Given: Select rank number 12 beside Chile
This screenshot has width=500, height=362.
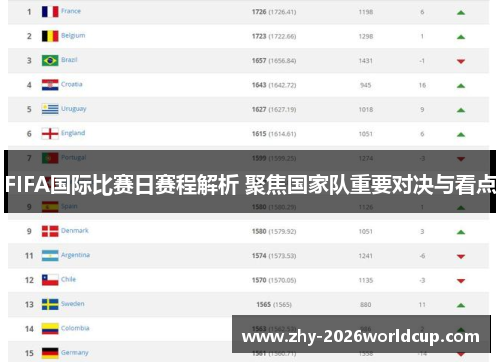Looking at the screenshot, I should (29, 280).
